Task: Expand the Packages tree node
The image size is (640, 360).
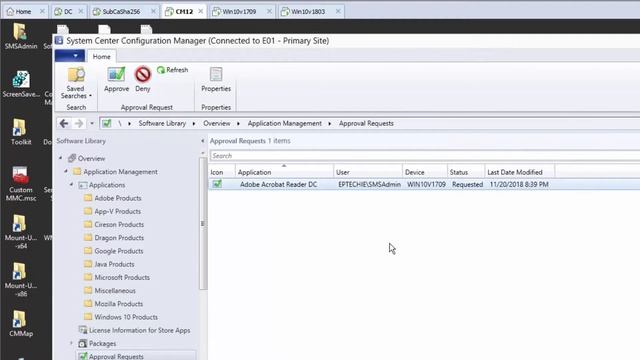Action: (x=71, y=343)
